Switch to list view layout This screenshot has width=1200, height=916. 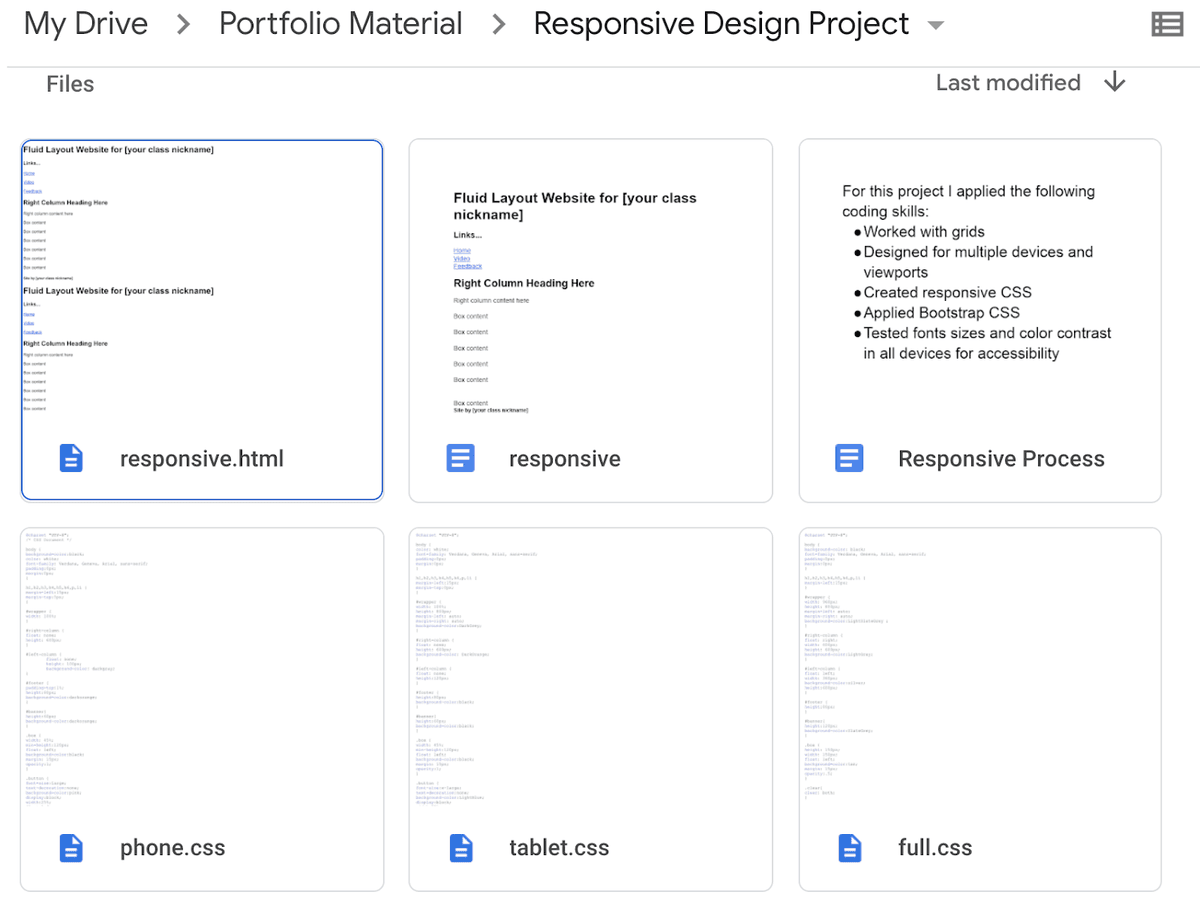tap(1167, 23)
